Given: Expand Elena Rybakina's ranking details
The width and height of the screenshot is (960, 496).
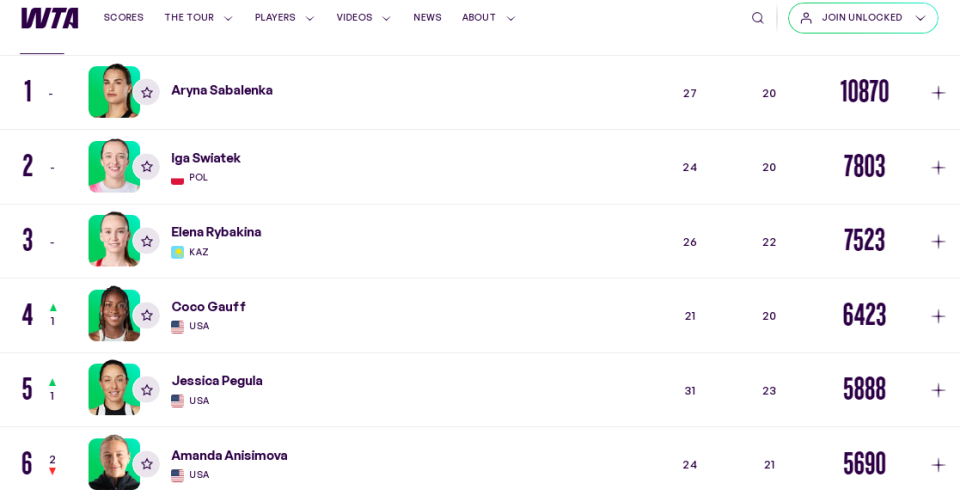Looking at the screenshot, I should point(938,242).
